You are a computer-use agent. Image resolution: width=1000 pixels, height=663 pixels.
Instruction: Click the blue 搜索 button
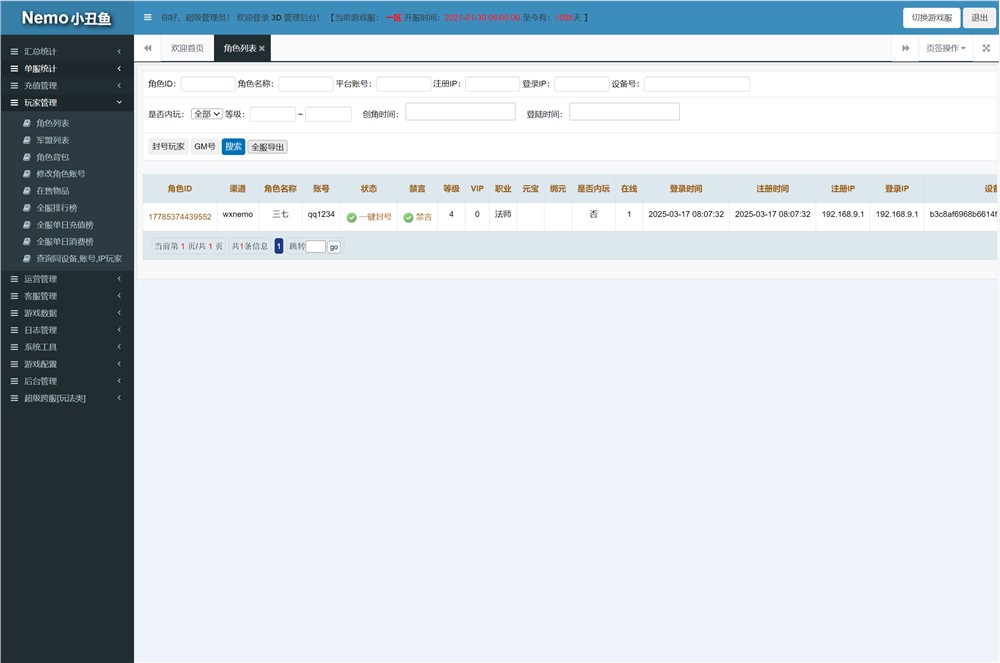tap(233, 146)
